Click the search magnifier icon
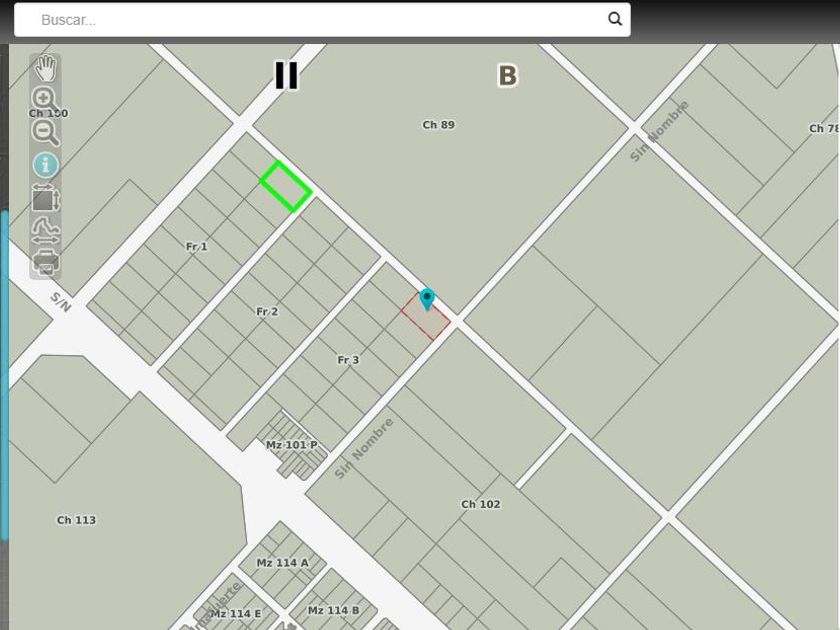The width and height of the screenshot is (840, 630). [x=614, y=19]
